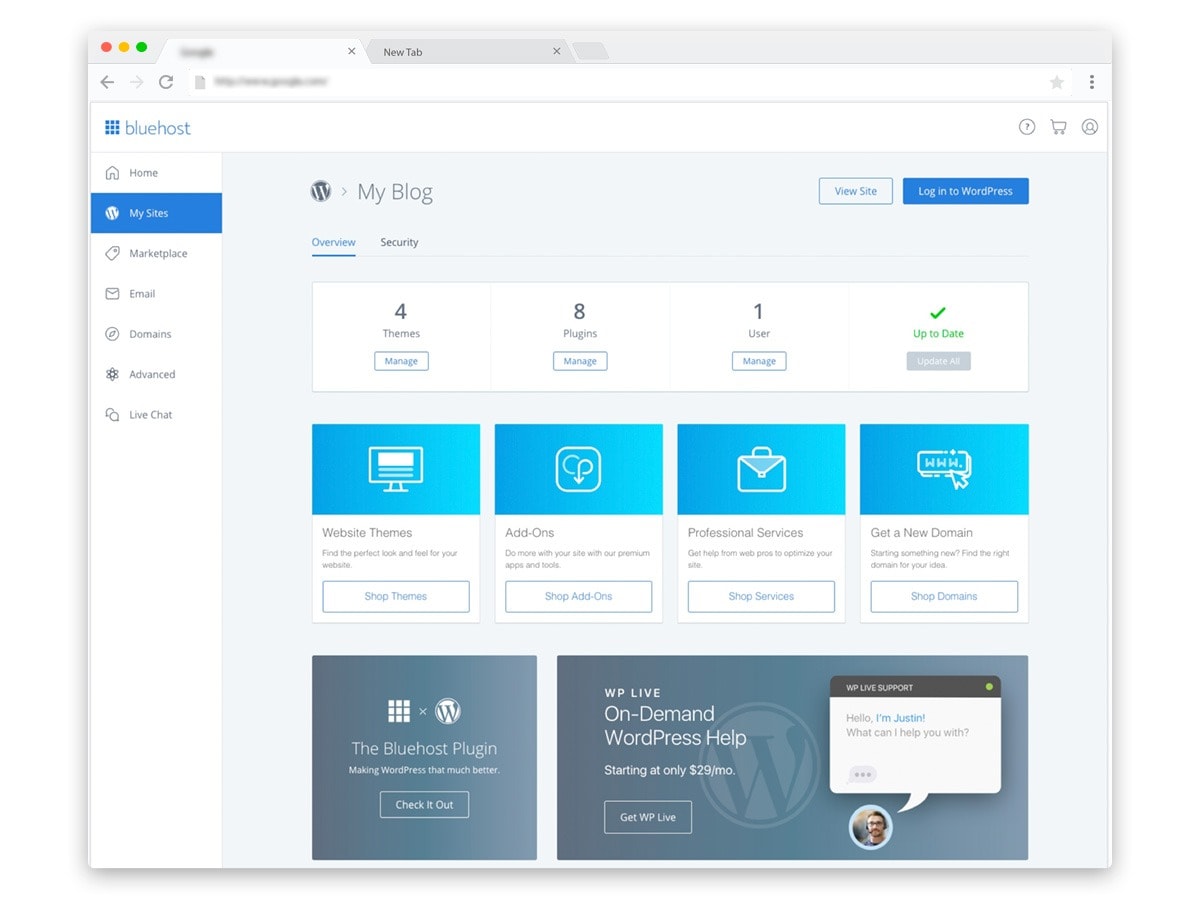The width and height of the screenshot is (1200, 900).
Task: Click the monitor icon on Website Themes card
Action: (x=396, y=469)
